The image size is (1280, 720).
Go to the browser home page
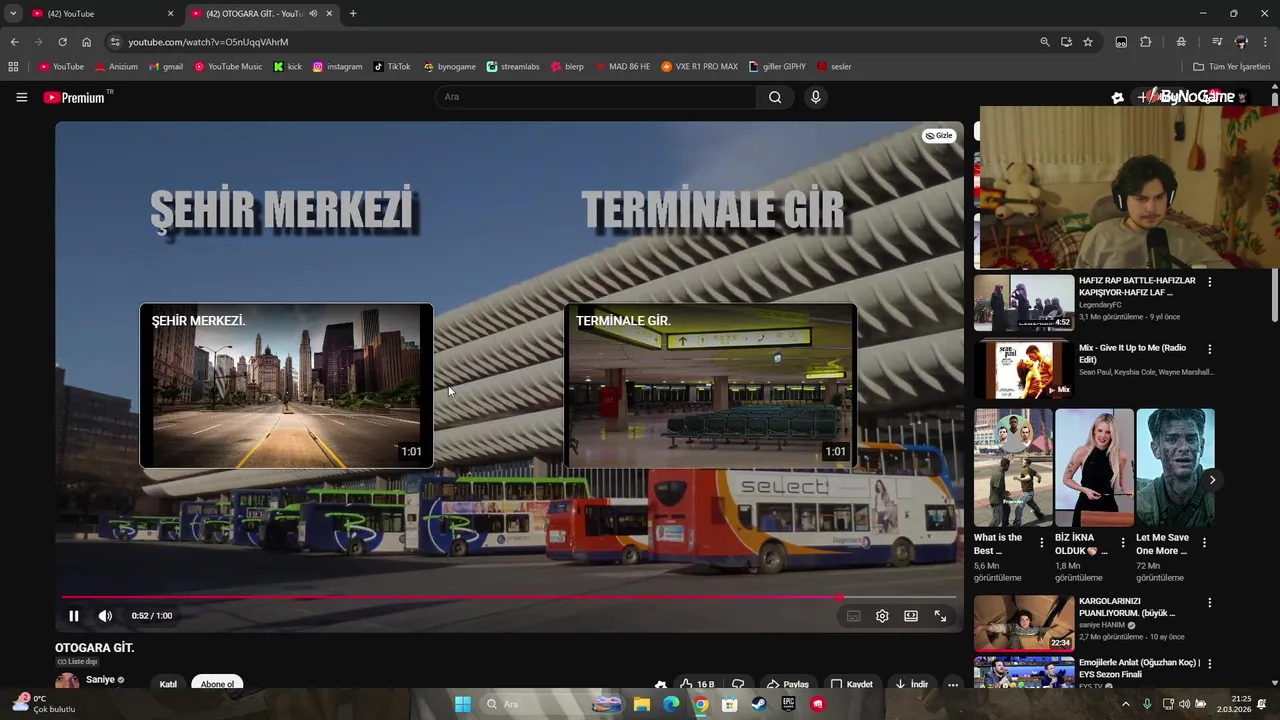pos(86,42)
